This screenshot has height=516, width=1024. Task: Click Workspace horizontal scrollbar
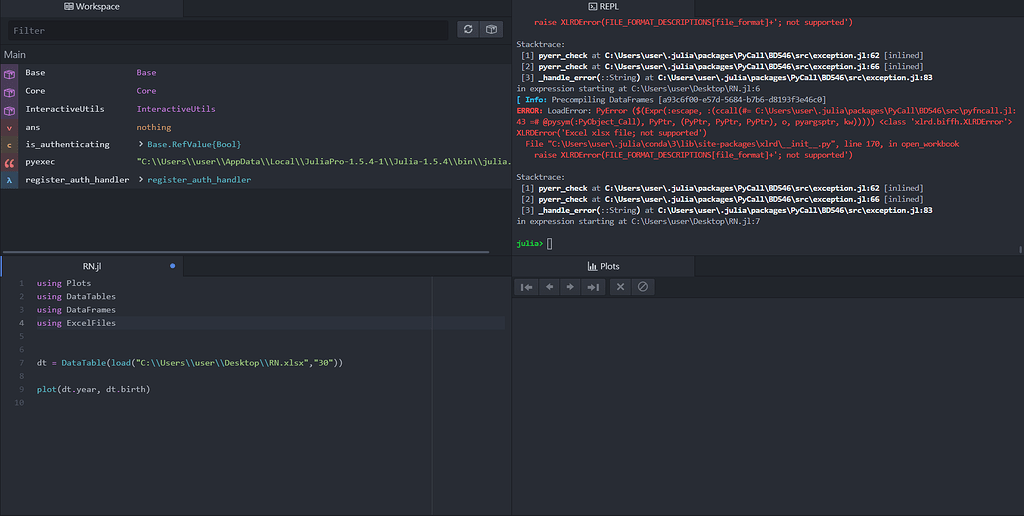pos(246,251)
